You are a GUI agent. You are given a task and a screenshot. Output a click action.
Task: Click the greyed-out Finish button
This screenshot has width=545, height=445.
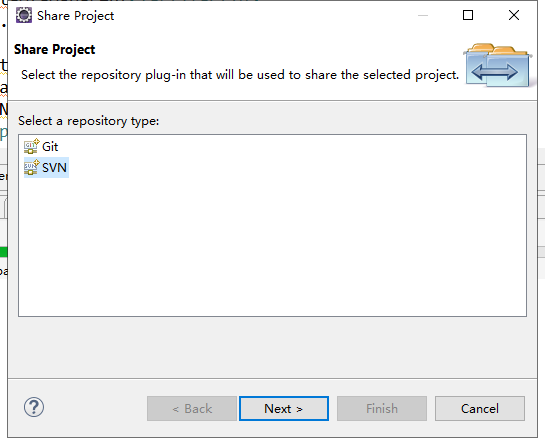click(x=382, y=408)
